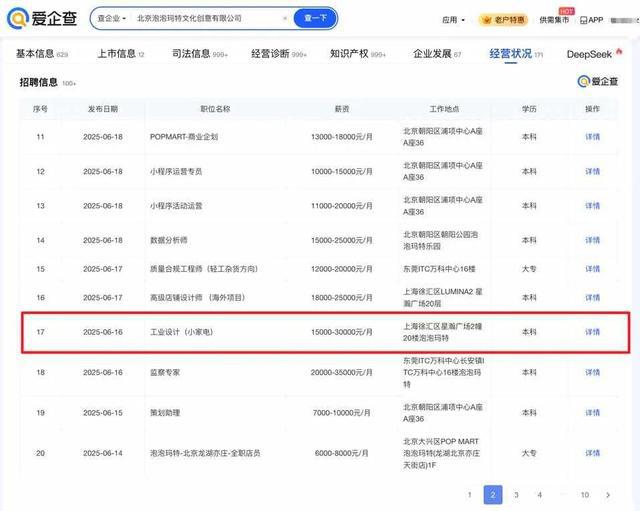Viewport: 640px width, 511px height.
Task: Click the 查一下 search button
Action: tap(316, 18)
